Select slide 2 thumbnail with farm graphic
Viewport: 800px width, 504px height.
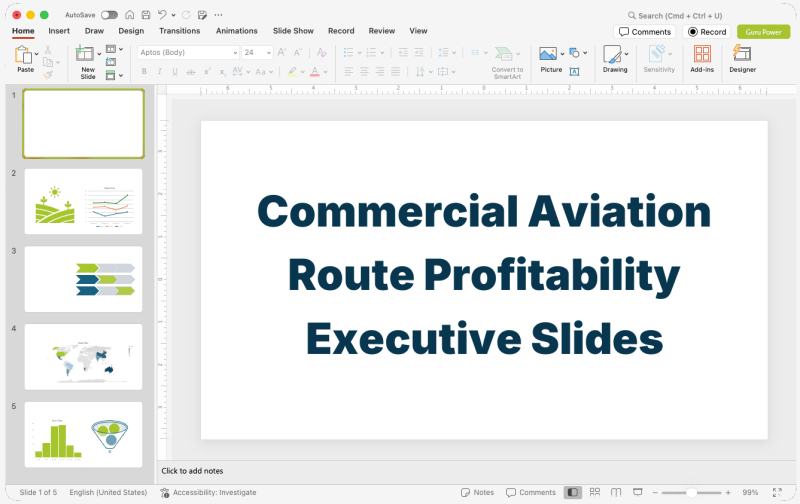84,201
